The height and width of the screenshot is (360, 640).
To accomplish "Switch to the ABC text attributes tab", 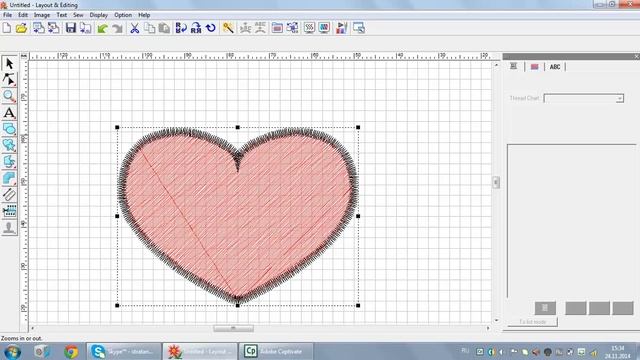I will pos(555,67).
